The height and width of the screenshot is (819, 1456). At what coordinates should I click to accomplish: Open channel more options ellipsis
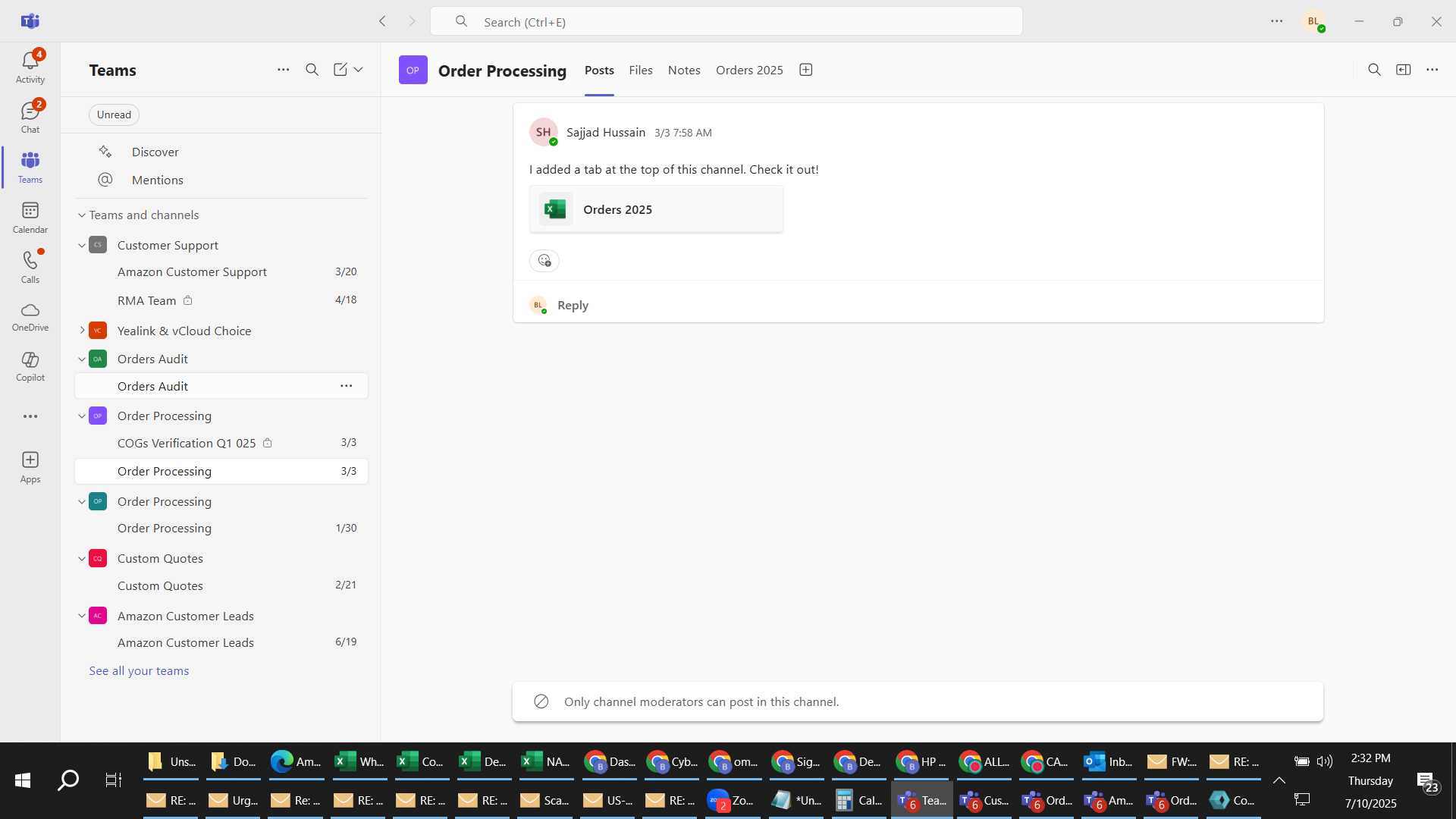[x=1432, y=70]
